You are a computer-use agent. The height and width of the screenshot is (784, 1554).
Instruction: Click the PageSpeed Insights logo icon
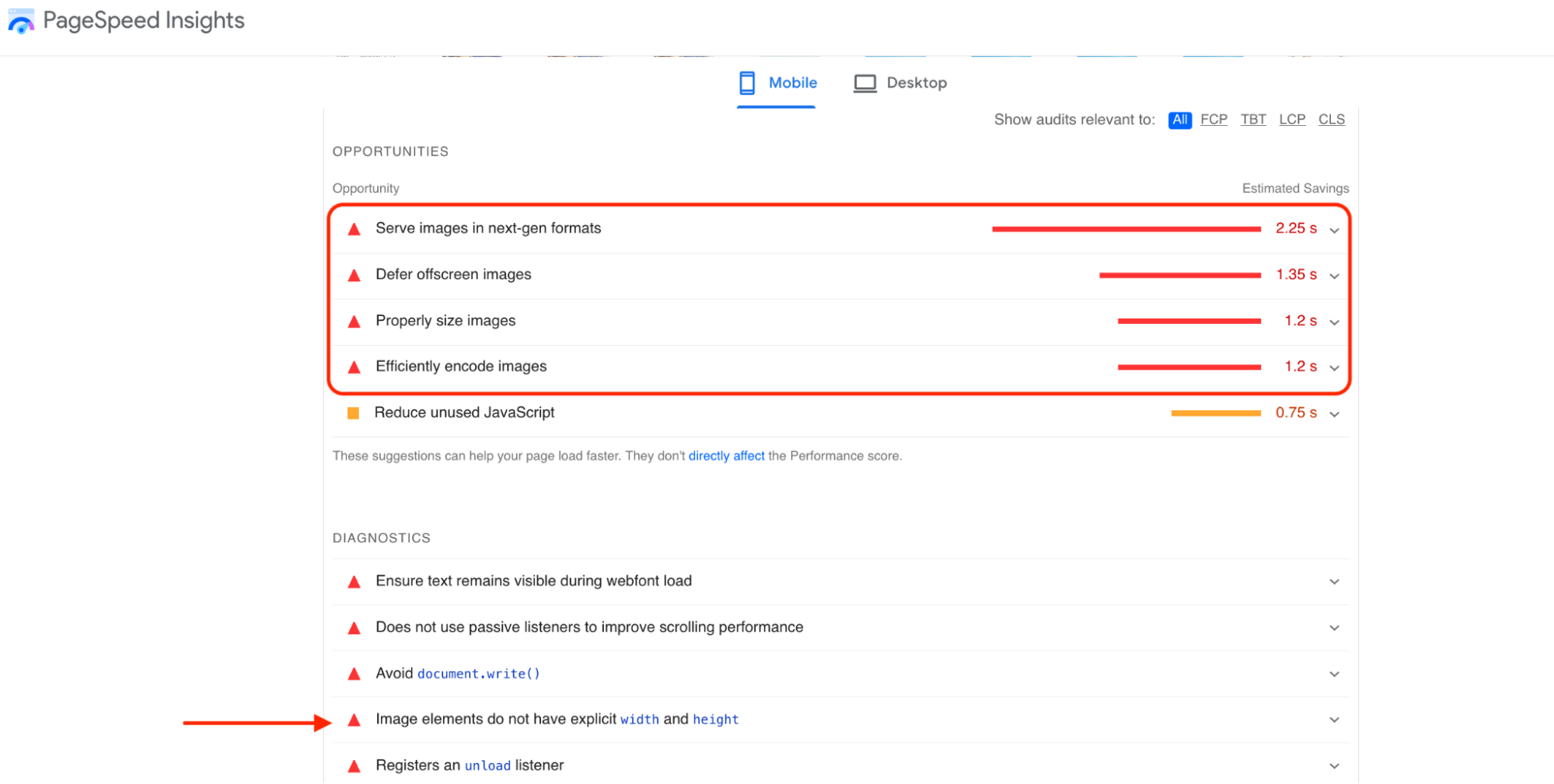tap(21, 21)
